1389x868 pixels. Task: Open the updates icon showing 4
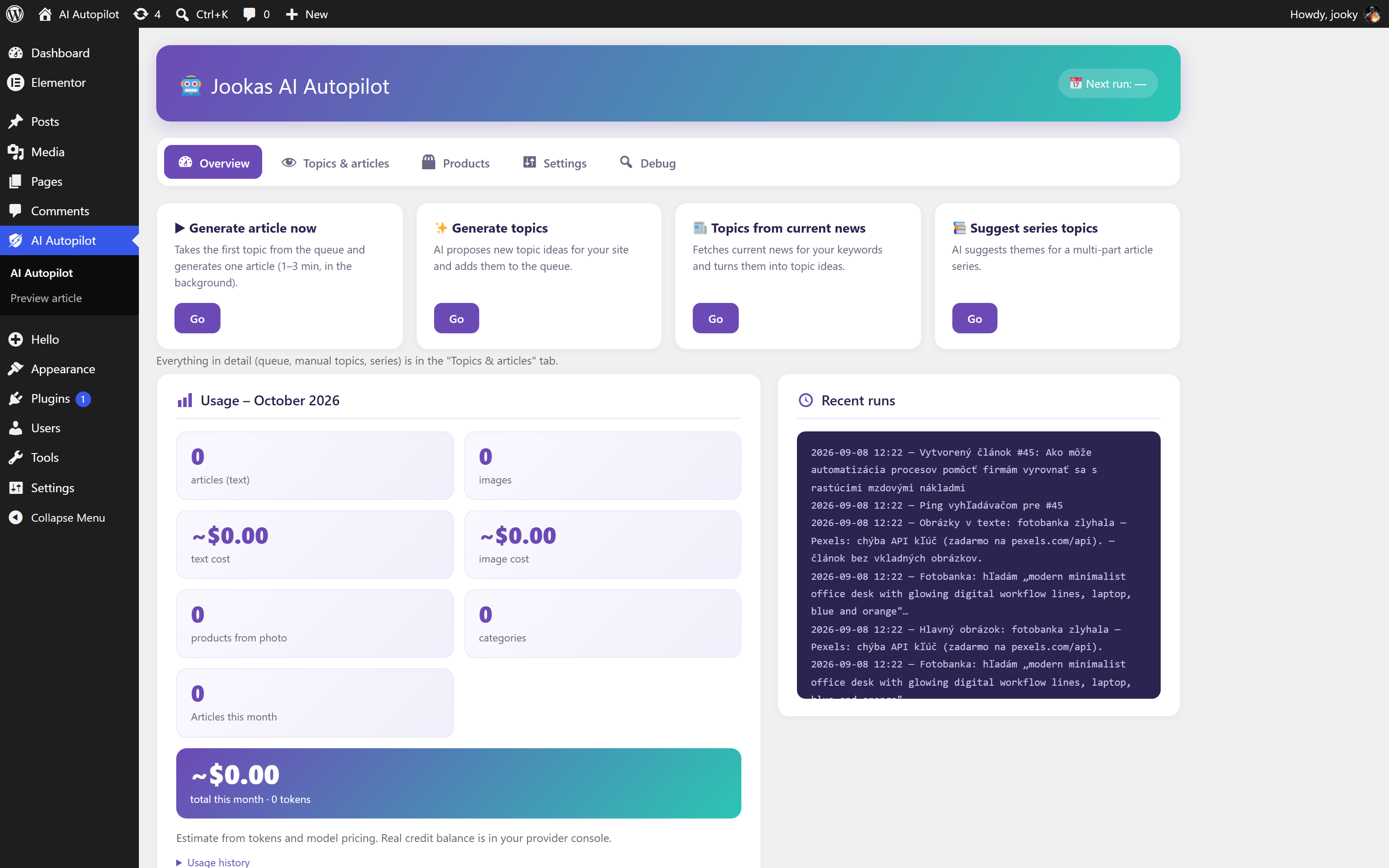point(147,14)
